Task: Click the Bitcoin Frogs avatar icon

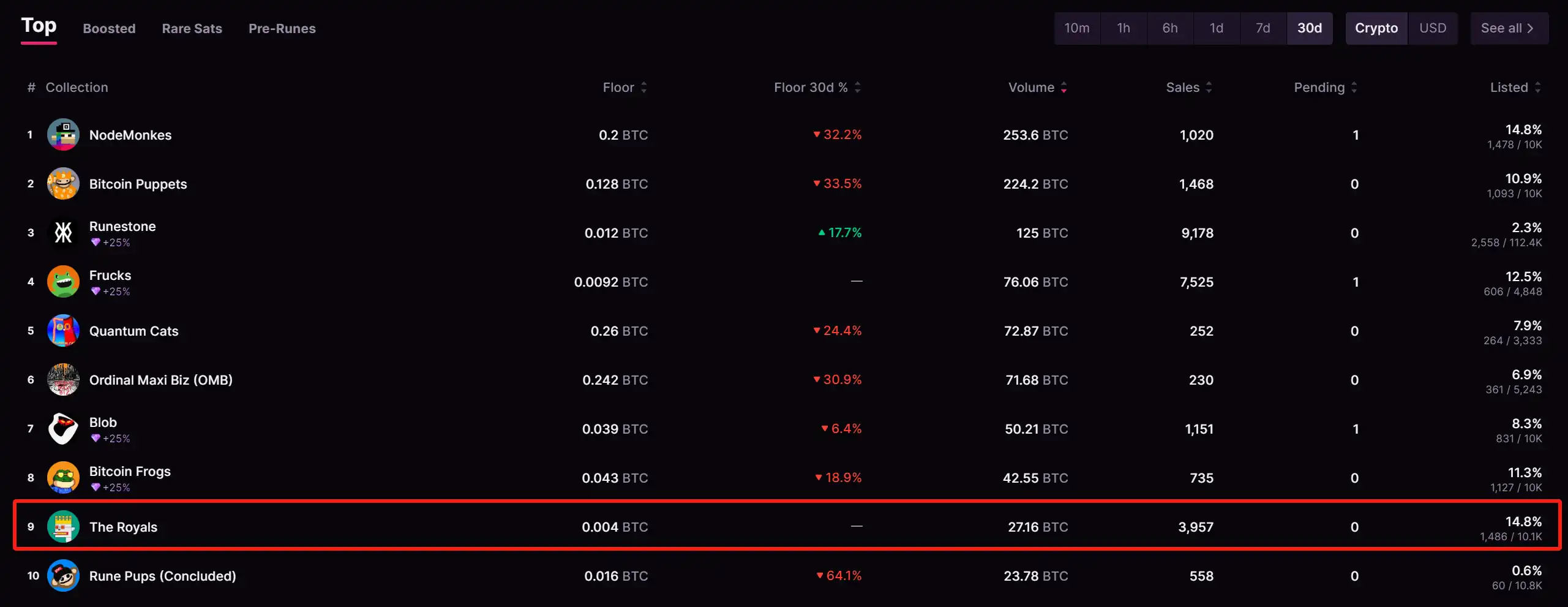Action: (x=63, y=478)
